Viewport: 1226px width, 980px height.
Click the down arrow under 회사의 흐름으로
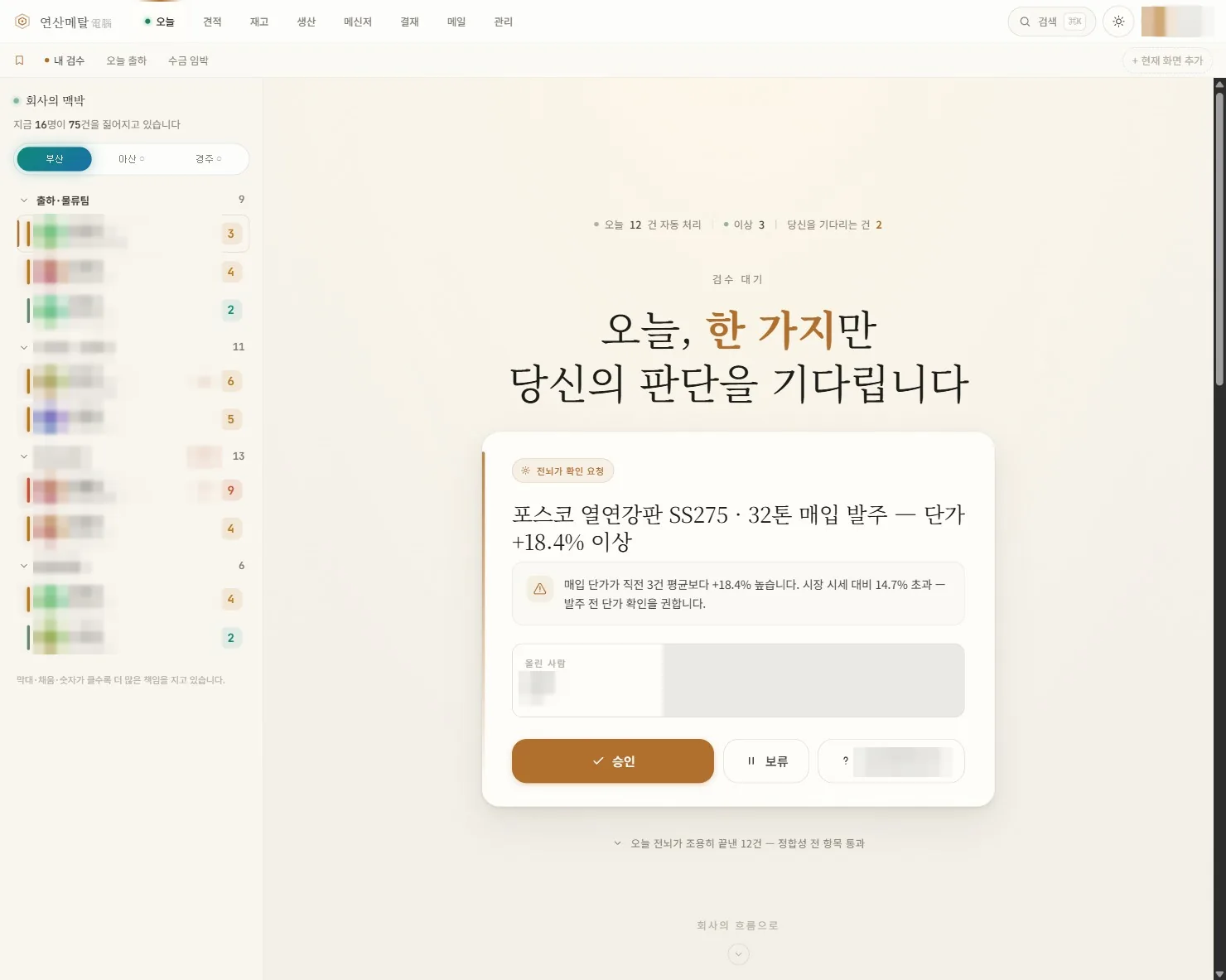[x=738, y=954]
